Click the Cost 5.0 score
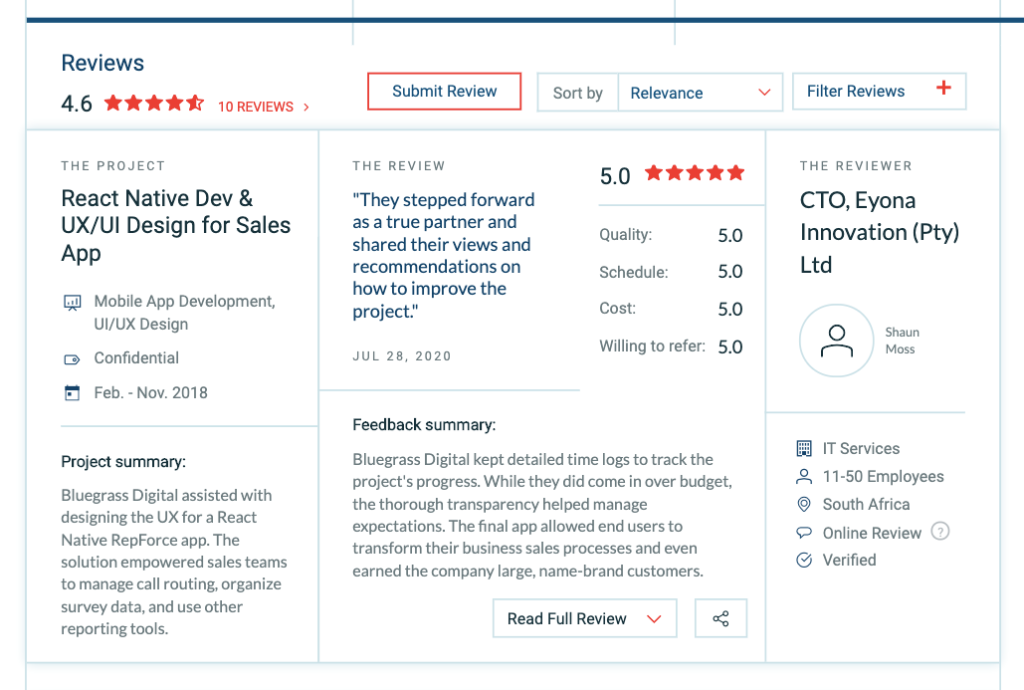This screenshot has width=1024, height=690. (x=730, y=309)
